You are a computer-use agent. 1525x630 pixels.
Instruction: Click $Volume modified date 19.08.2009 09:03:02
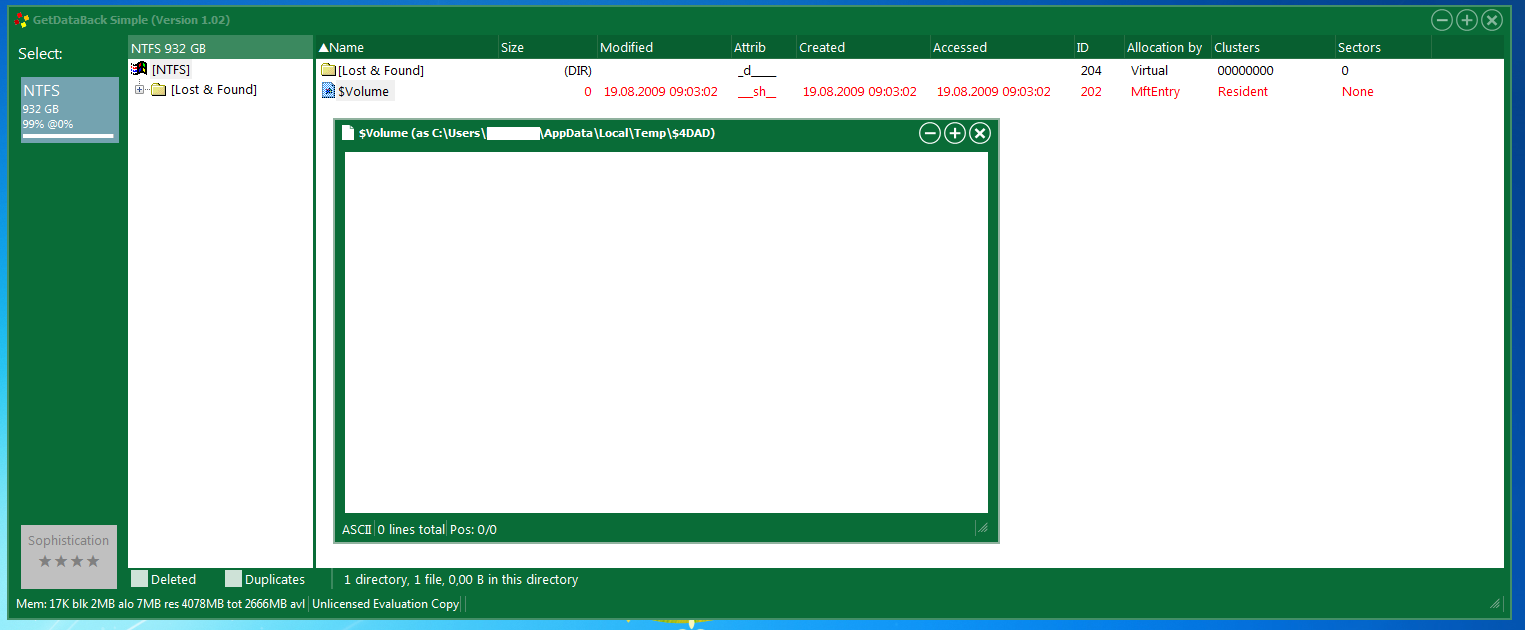pos(660,91)
